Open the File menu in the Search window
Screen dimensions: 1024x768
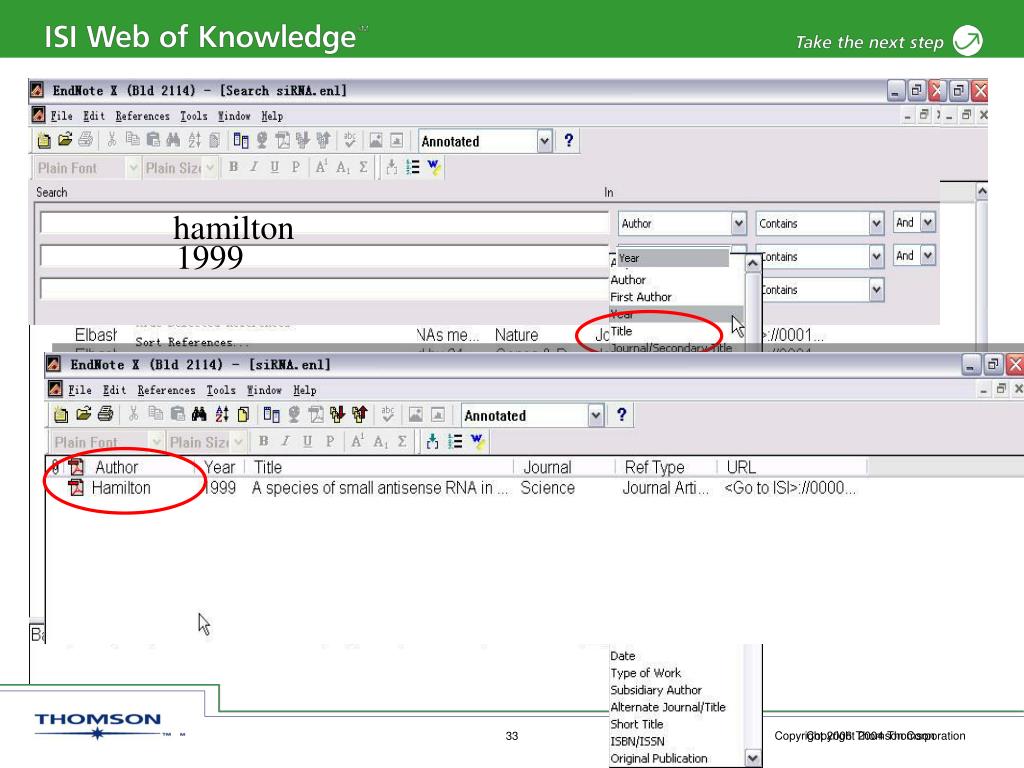(61, 116)
